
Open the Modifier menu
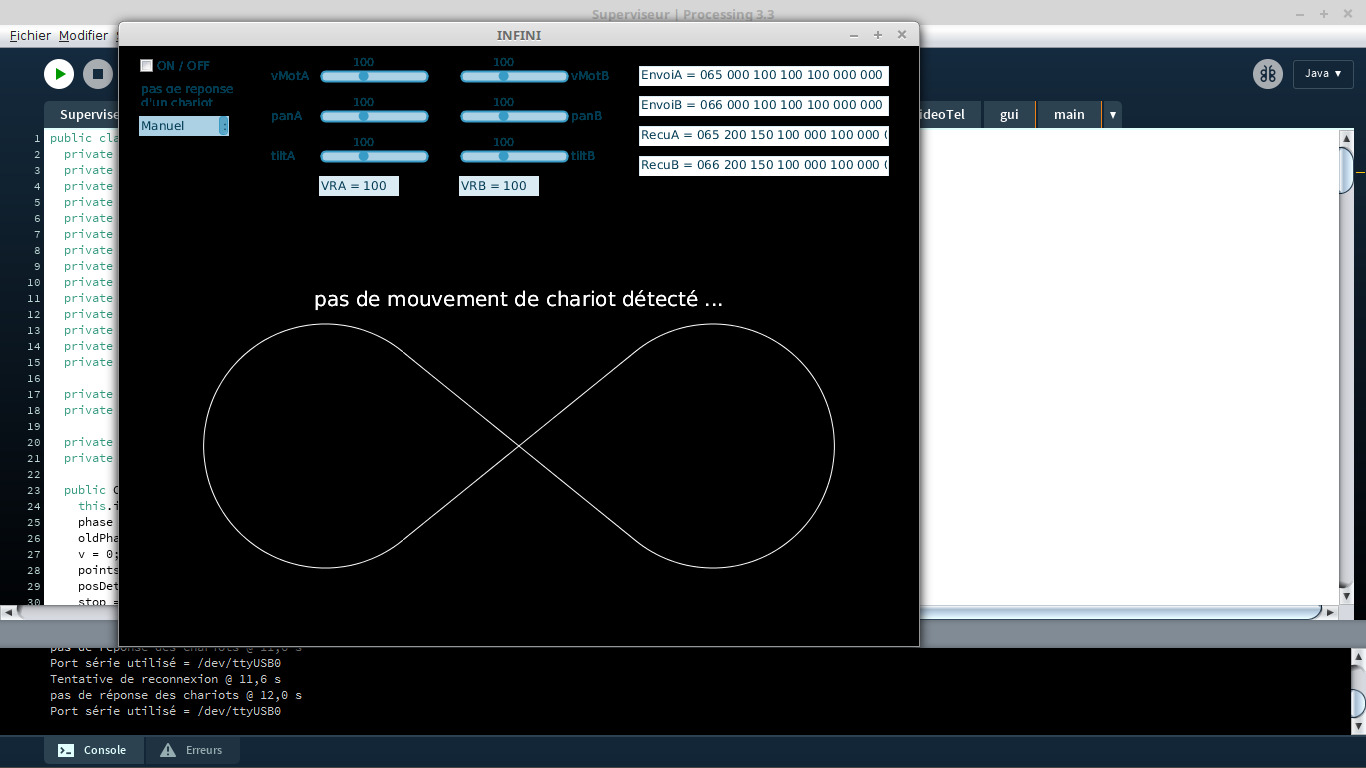83,35
